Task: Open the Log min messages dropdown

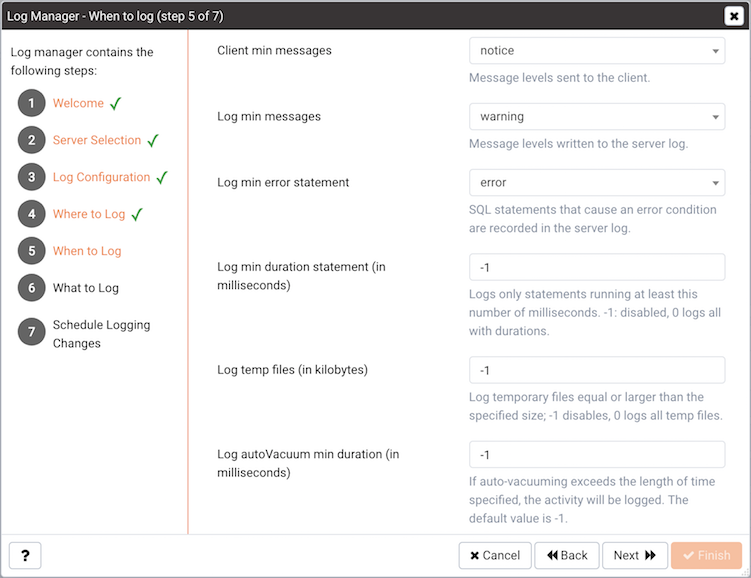Action: coord(597,116)
